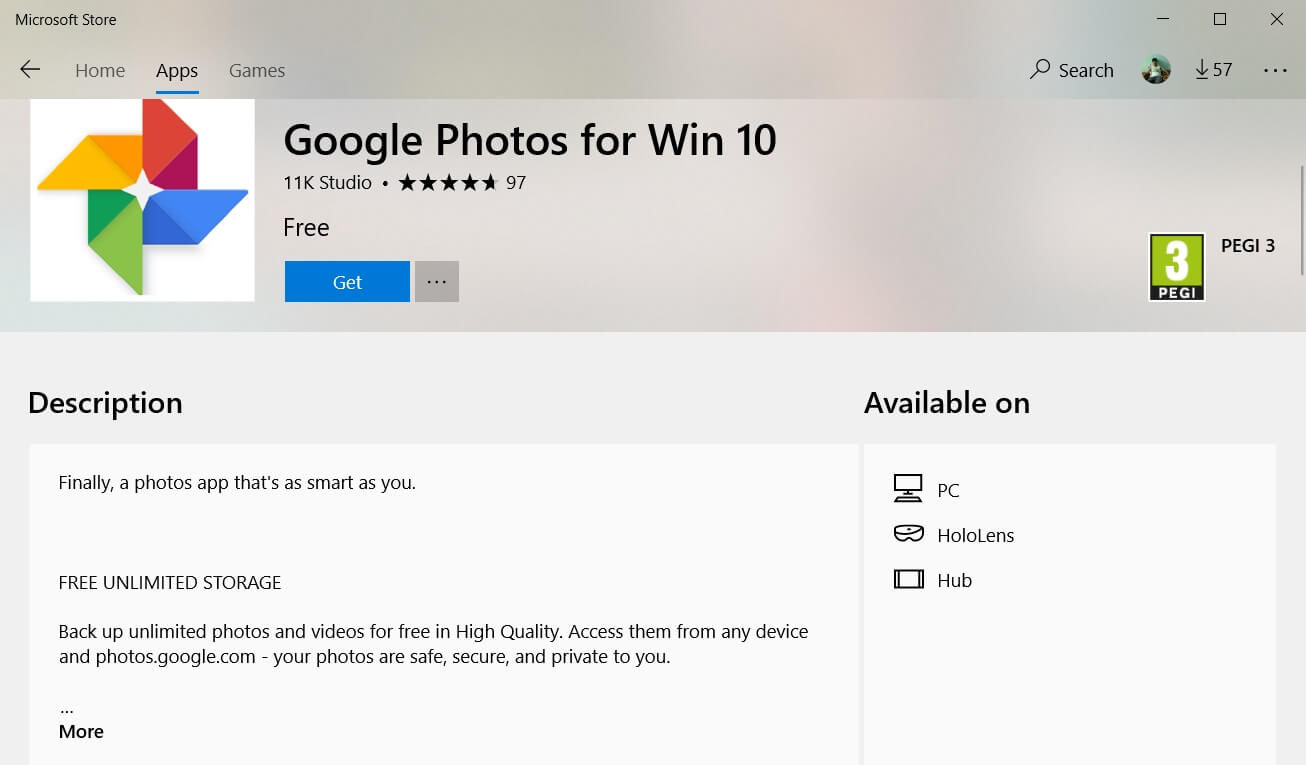The width and height of the screenshot is (1306, 765).
Task: Click the Google Photos pinwheel app logo
Action: click(x=142, y=199)
